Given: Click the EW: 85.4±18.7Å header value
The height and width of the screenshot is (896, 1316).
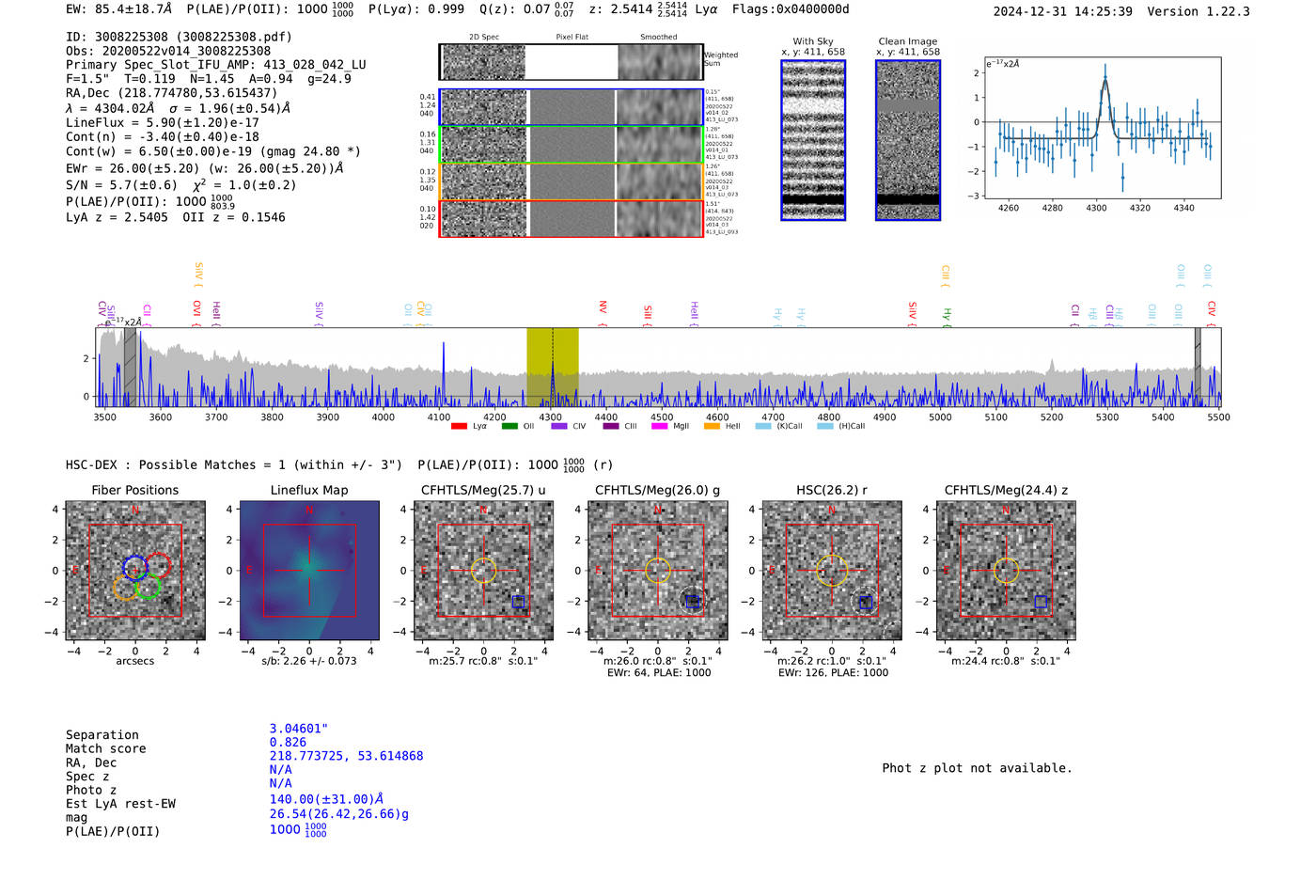Looking at the screenshot, I should click(119, 9).
